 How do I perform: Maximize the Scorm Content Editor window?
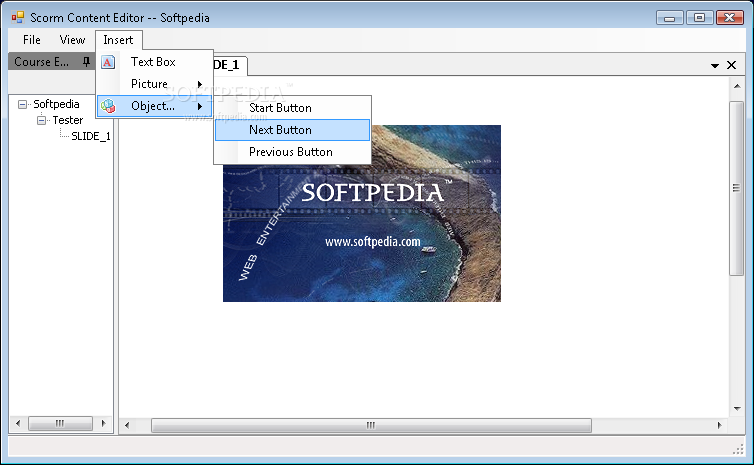click(700, 18)
